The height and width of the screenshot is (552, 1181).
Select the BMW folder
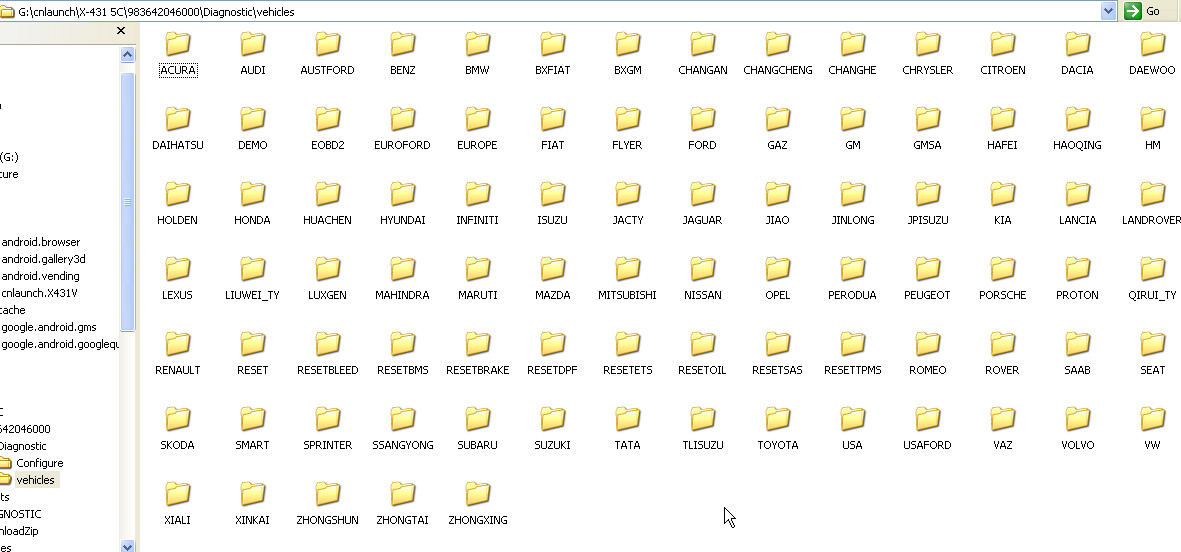[x=477, y=54]
